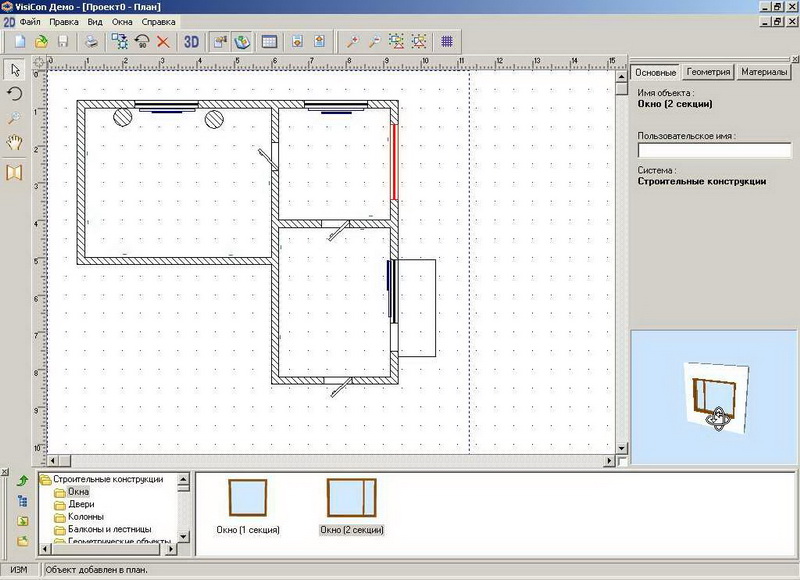Select the arrow pointer tool
Screen dimensions: 800x580
(14, 70)
